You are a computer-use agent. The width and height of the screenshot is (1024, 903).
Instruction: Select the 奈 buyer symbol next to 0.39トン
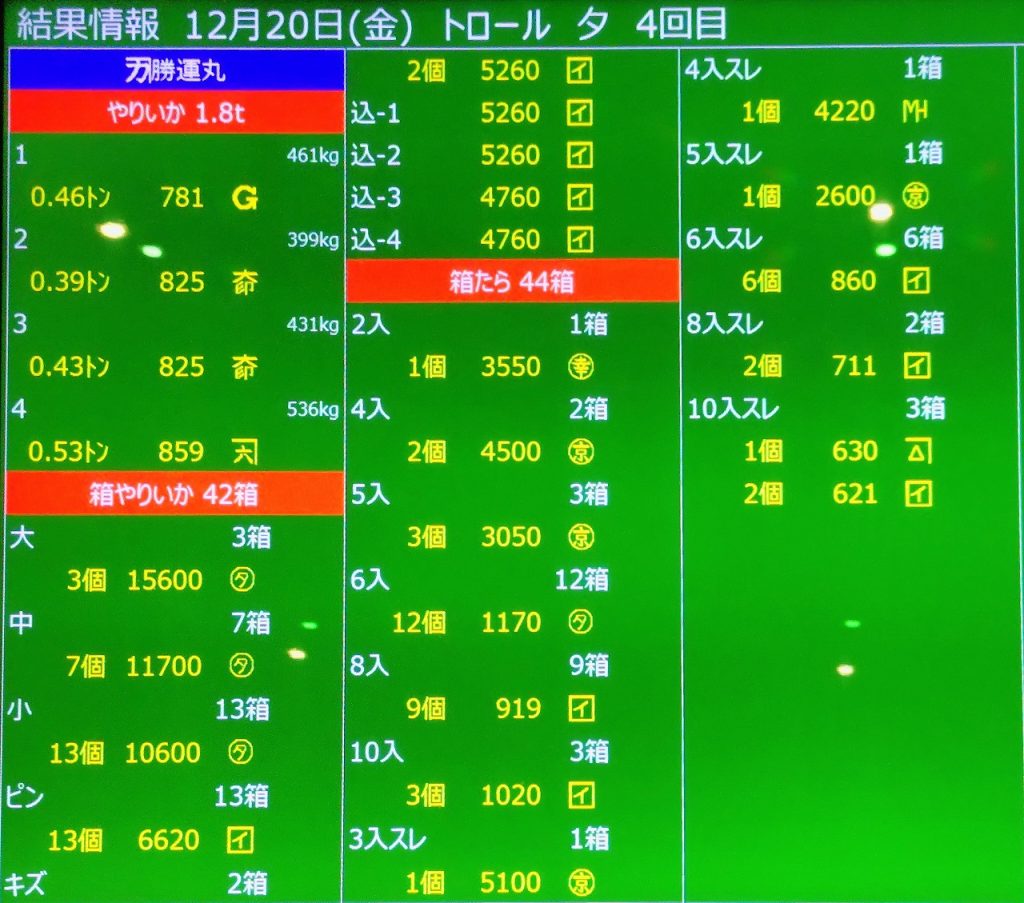click(244, 283)
